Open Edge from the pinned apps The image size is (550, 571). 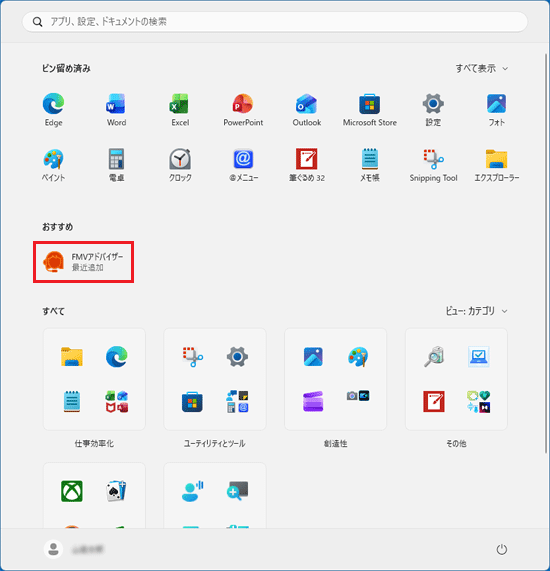(x=54, y=110)
